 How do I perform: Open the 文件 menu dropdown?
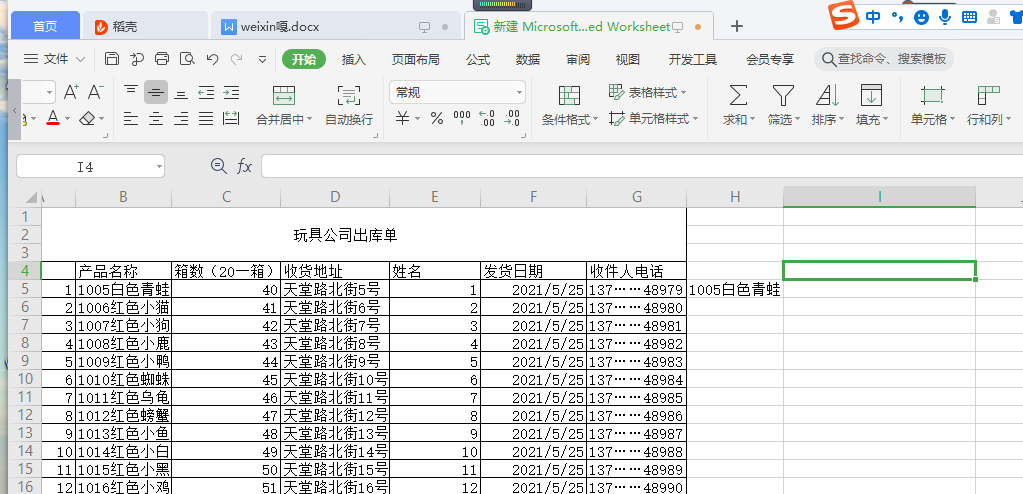click(55, 59)
